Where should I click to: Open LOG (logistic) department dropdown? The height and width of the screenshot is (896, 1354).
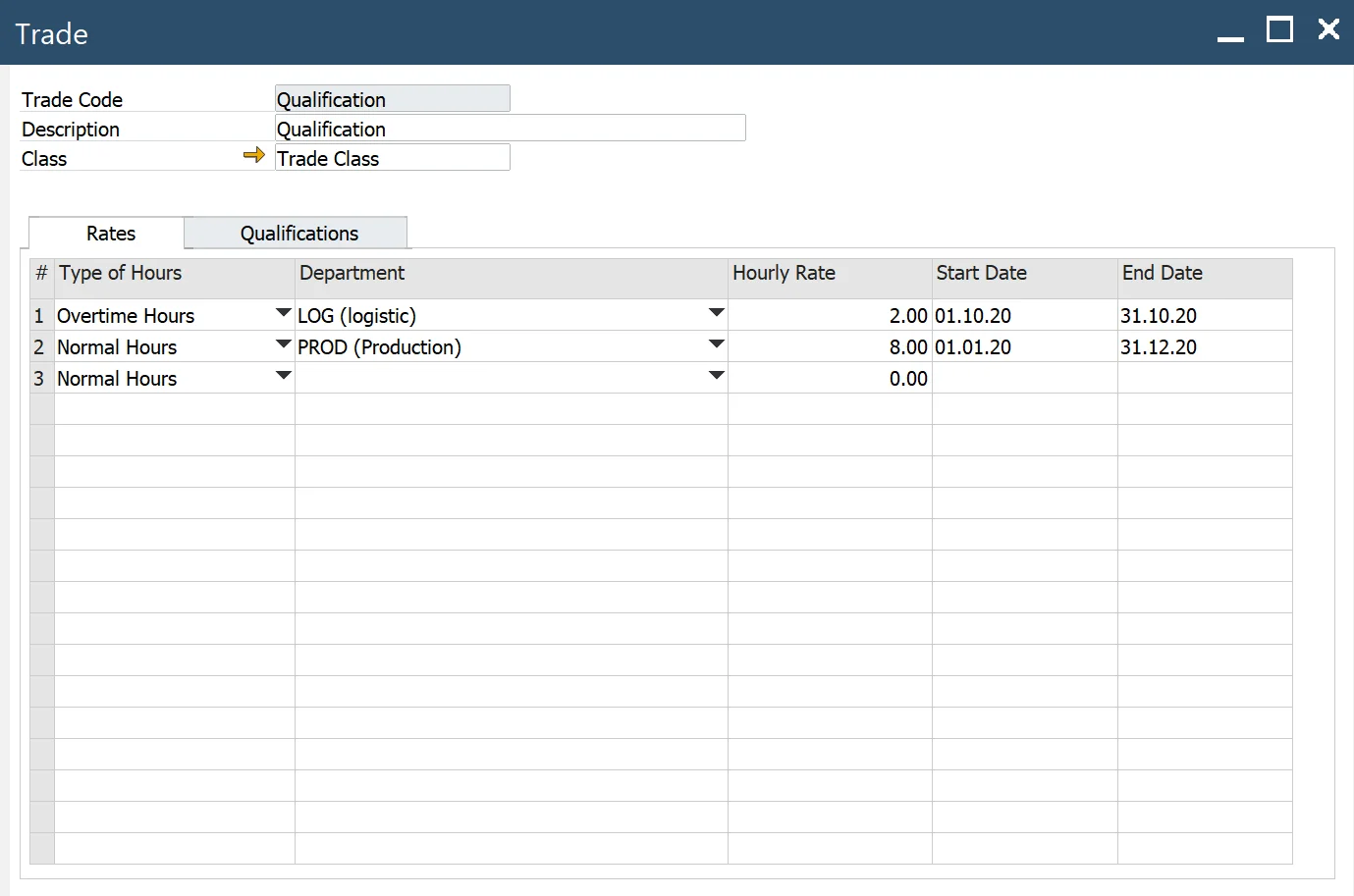pos(716,314)
